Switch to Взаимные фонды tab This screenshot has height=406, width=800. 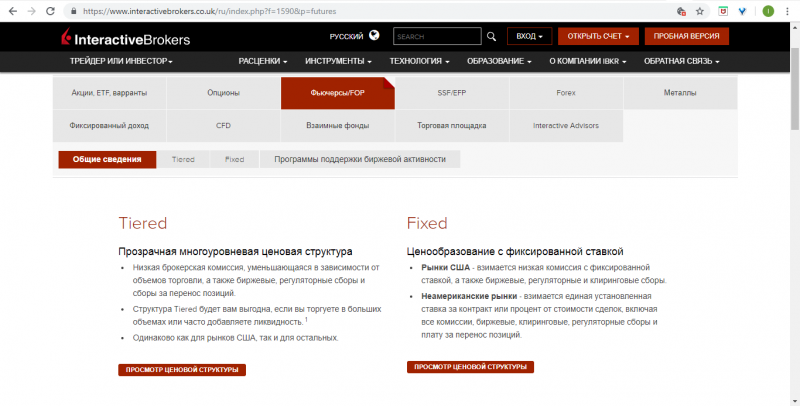point(338,125)
